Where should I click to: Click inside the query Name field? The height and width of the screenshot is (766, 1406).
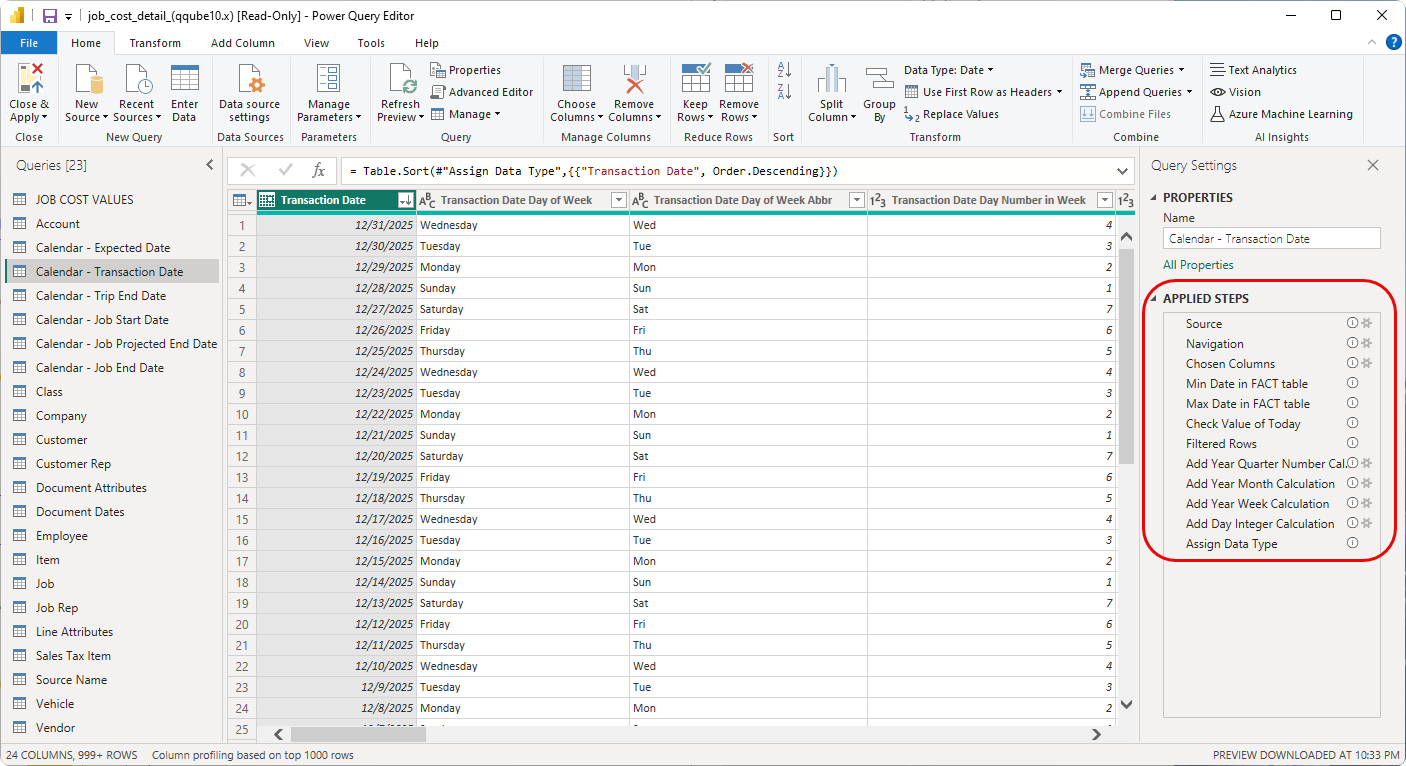(x=1270, y=238)
